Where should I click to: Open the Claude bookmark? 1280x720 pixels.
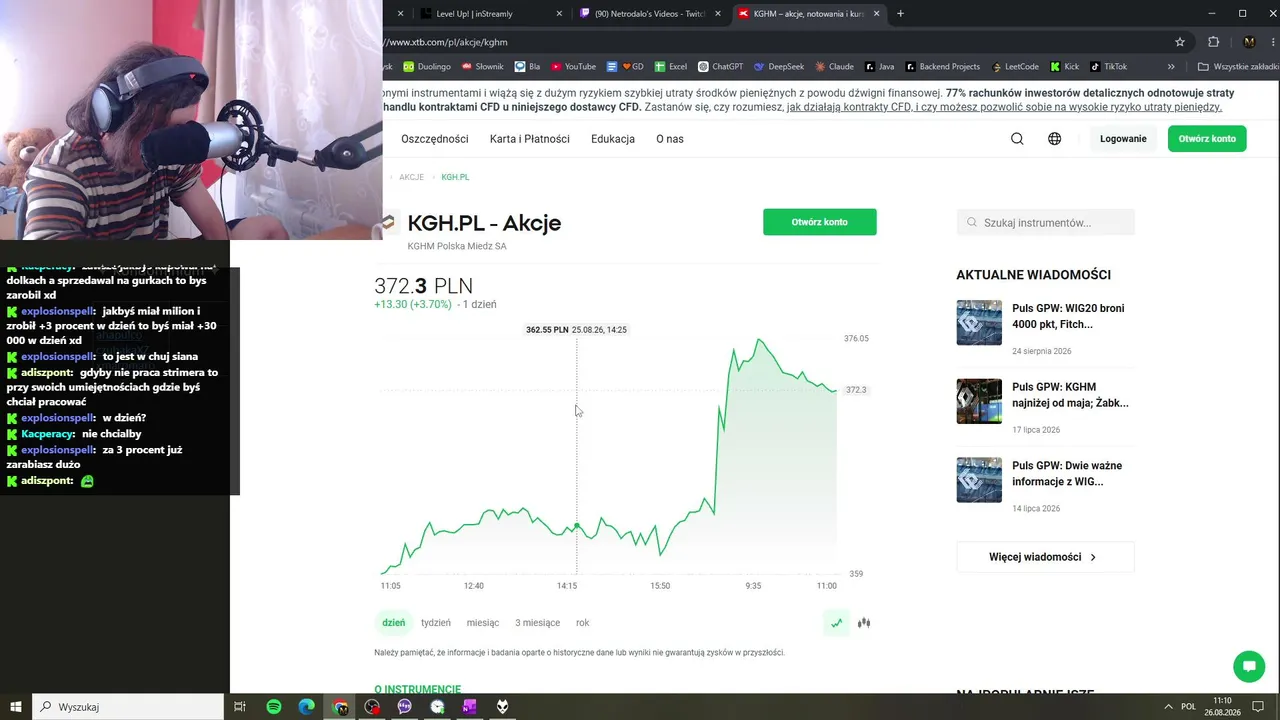[834, 67]
